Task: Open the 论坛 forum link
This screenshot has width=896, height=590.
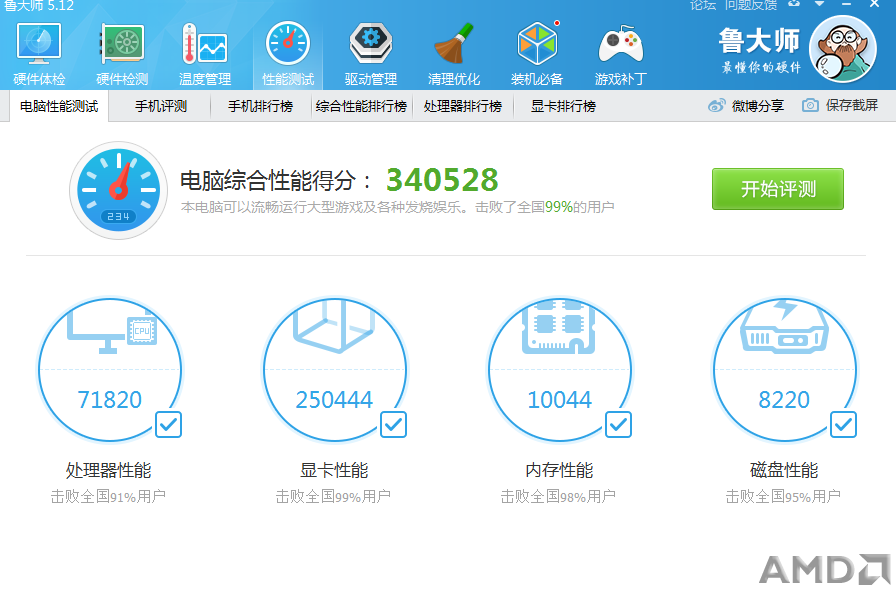Action: pyautogui.click(x=703, y=5)
